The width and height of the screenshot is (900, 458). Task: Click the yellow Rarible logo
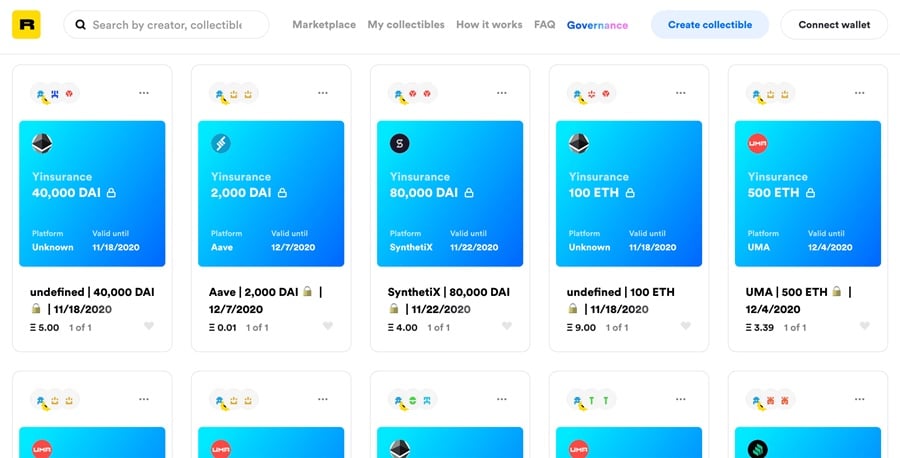click(x=26, y=25)
